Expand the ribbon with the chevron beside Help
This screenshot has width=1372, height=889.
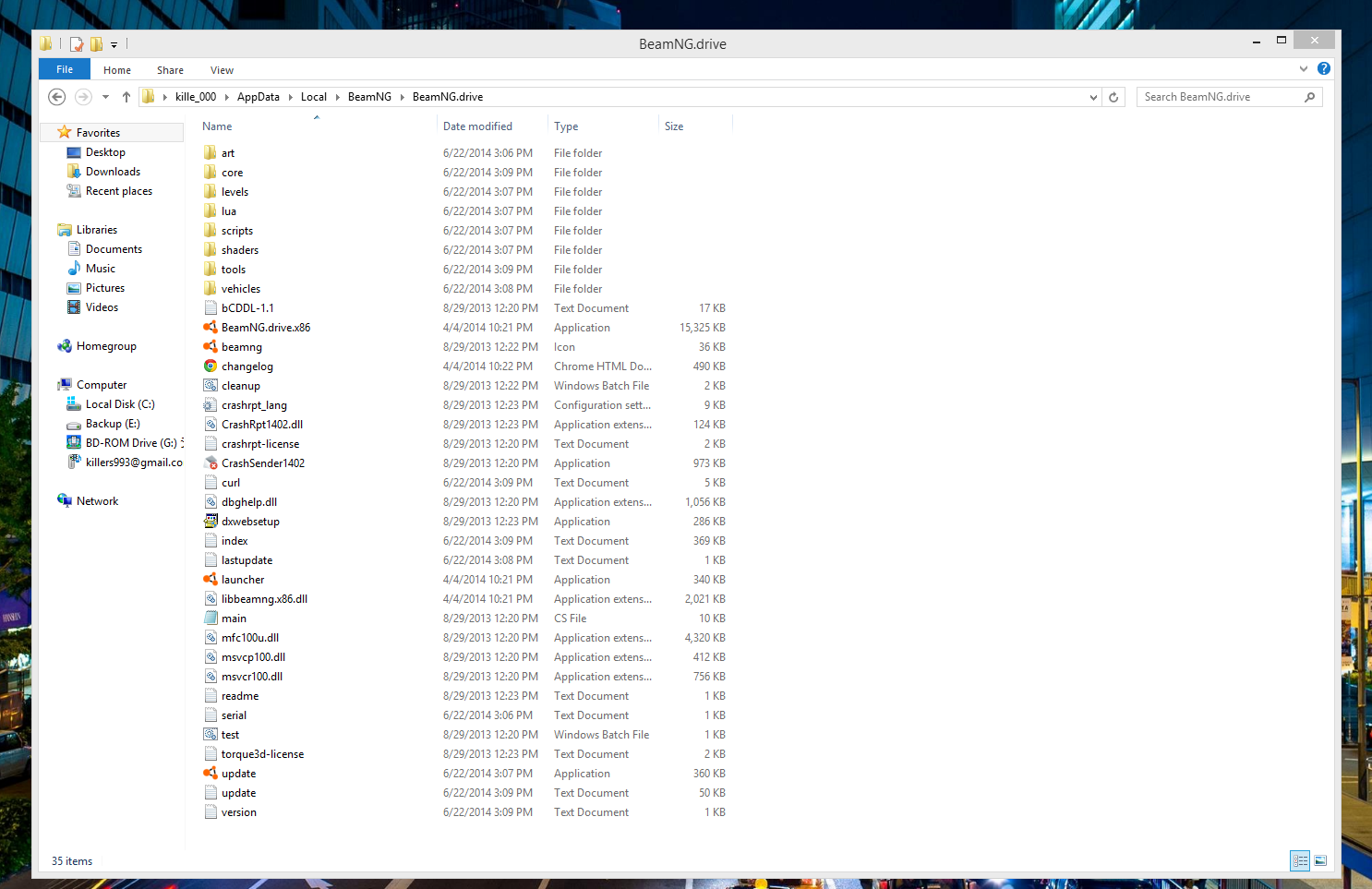tap(1304, 68)
